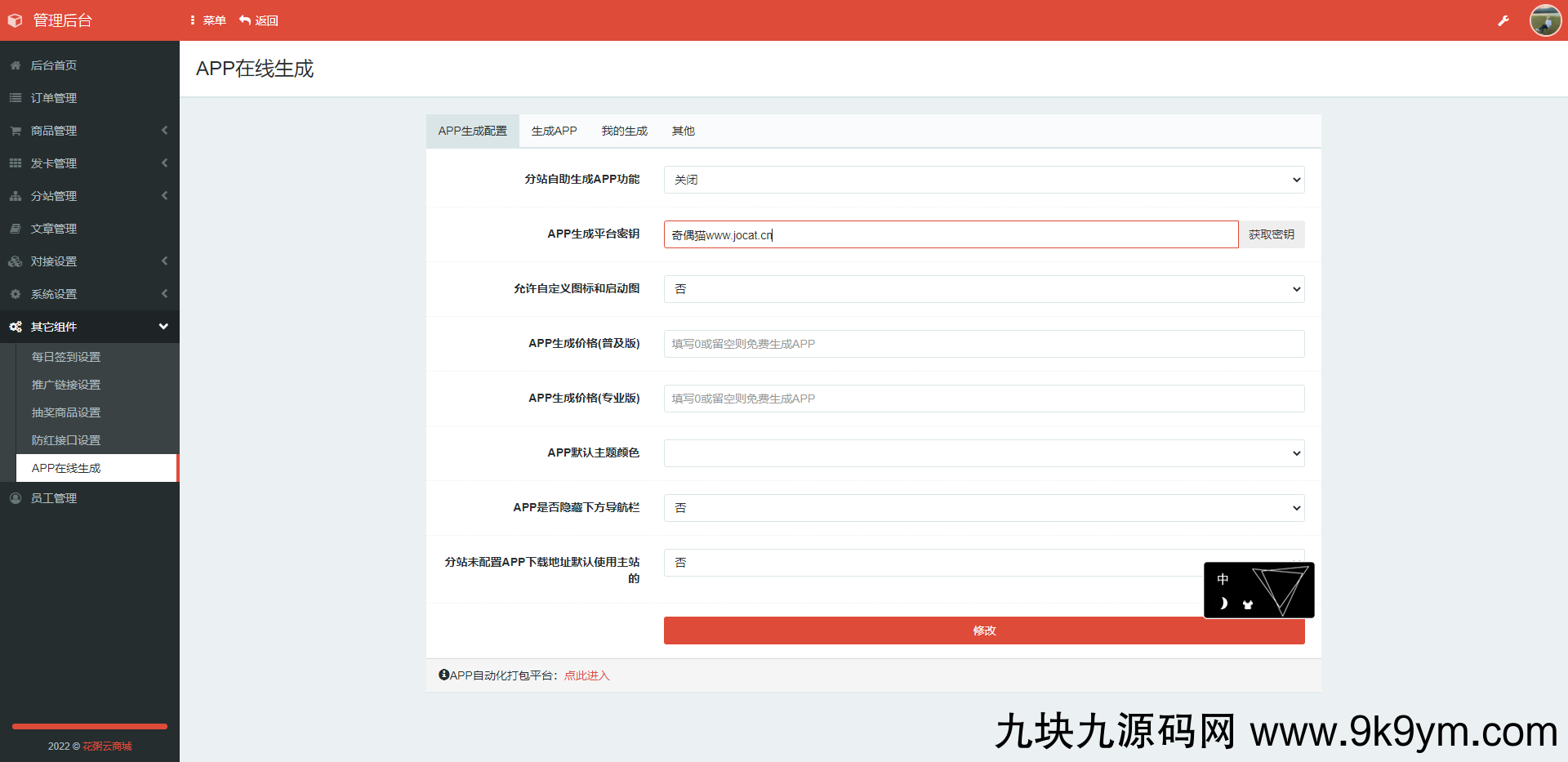Click the 点此进入 link
The width and height of the screenshot is (1568, 762).
[586, 675]
